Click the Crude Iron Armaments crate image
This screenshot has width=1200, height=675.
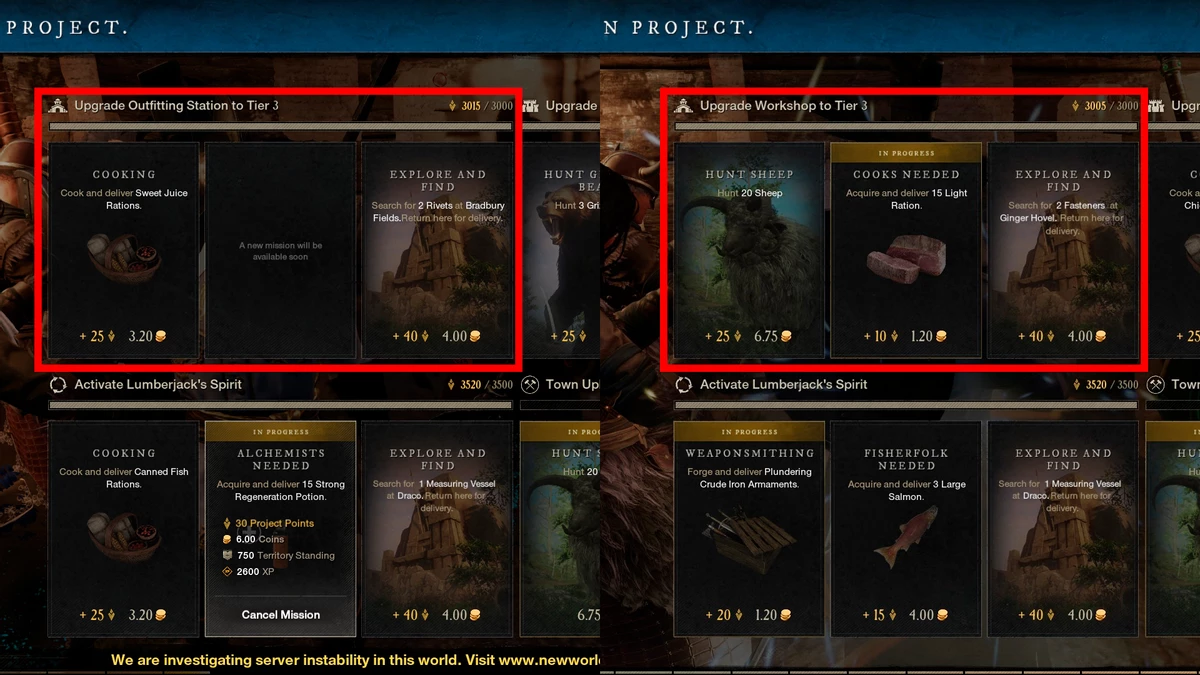pos(749,540)
